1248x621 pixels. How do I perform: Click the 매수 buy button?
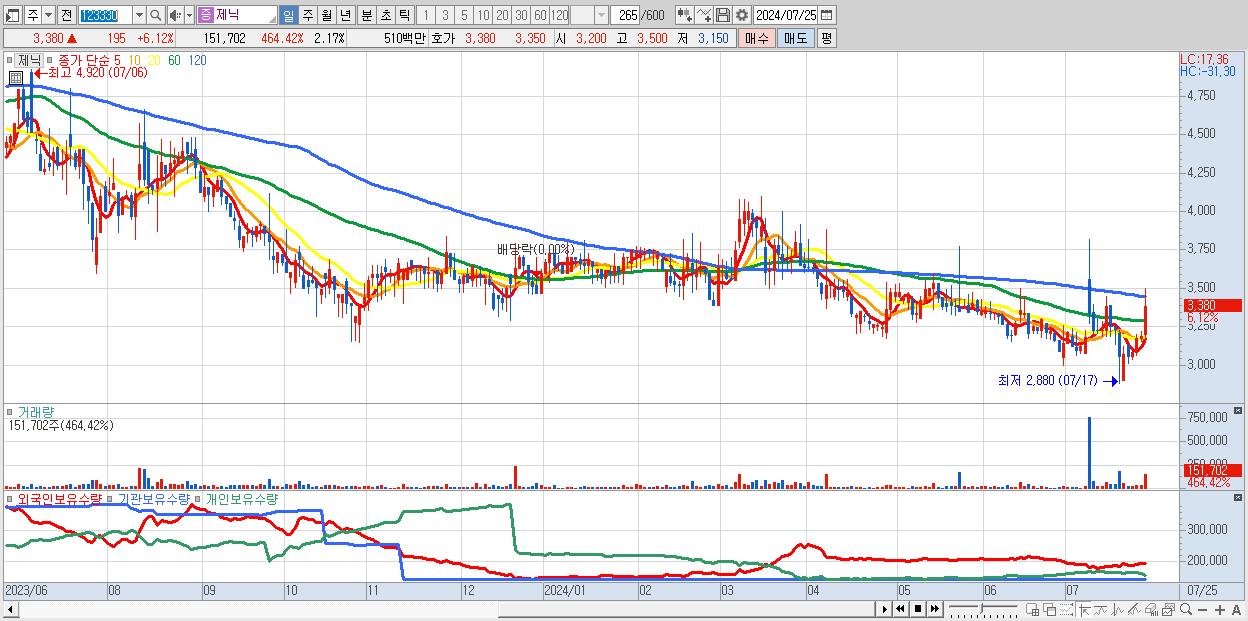pyautogui.click(x=756, y=38)
